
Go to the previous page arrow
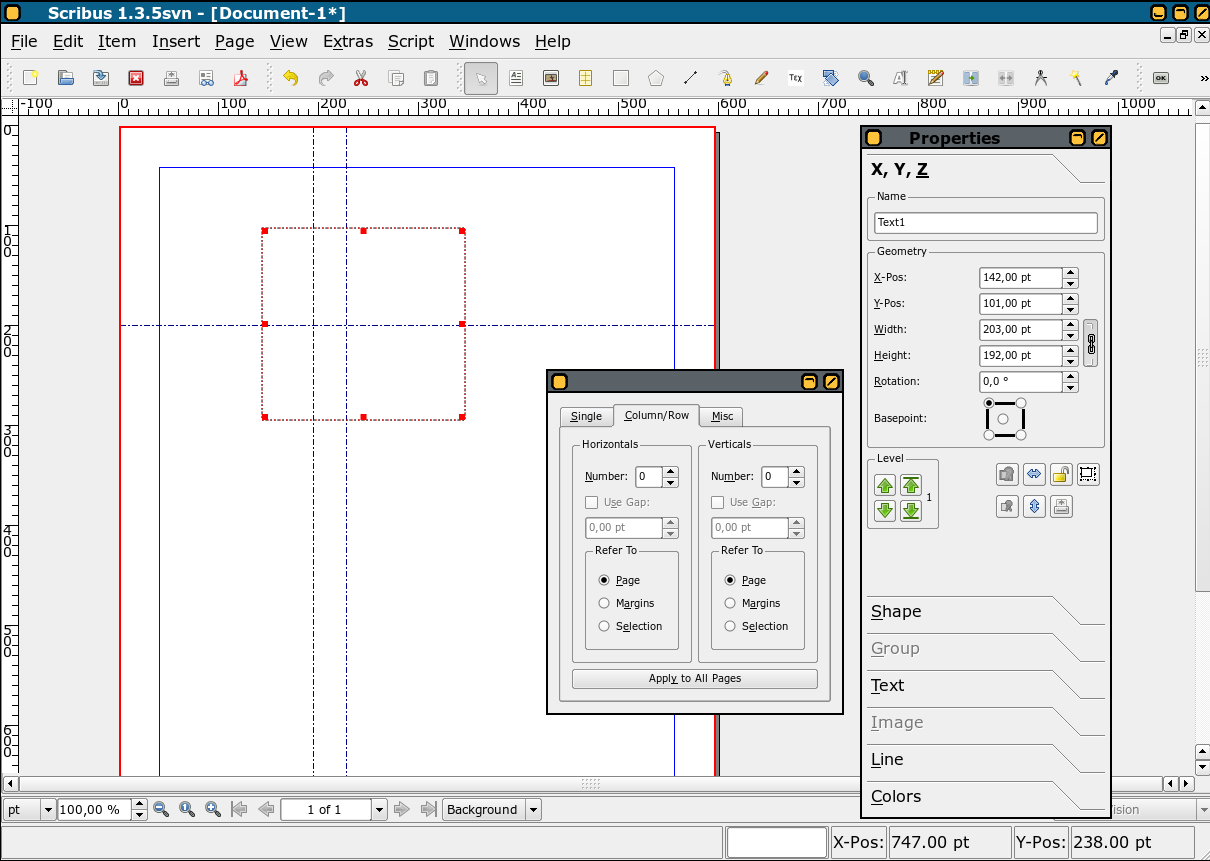[x=265, y=809]
